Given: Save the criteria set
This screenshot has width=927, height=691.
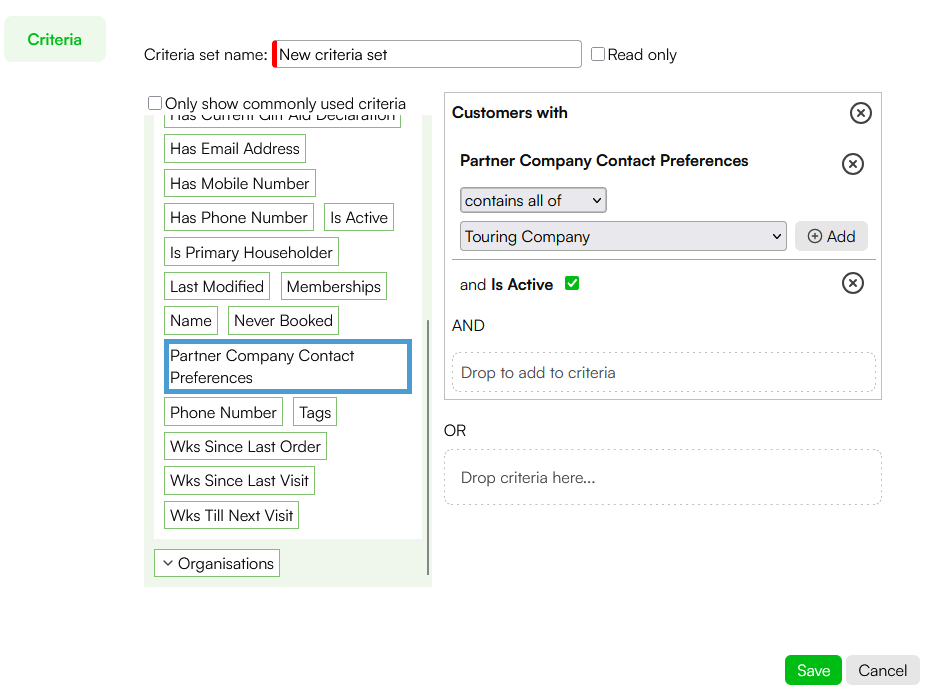Looking at the screenshot, I should click(813, 670).
